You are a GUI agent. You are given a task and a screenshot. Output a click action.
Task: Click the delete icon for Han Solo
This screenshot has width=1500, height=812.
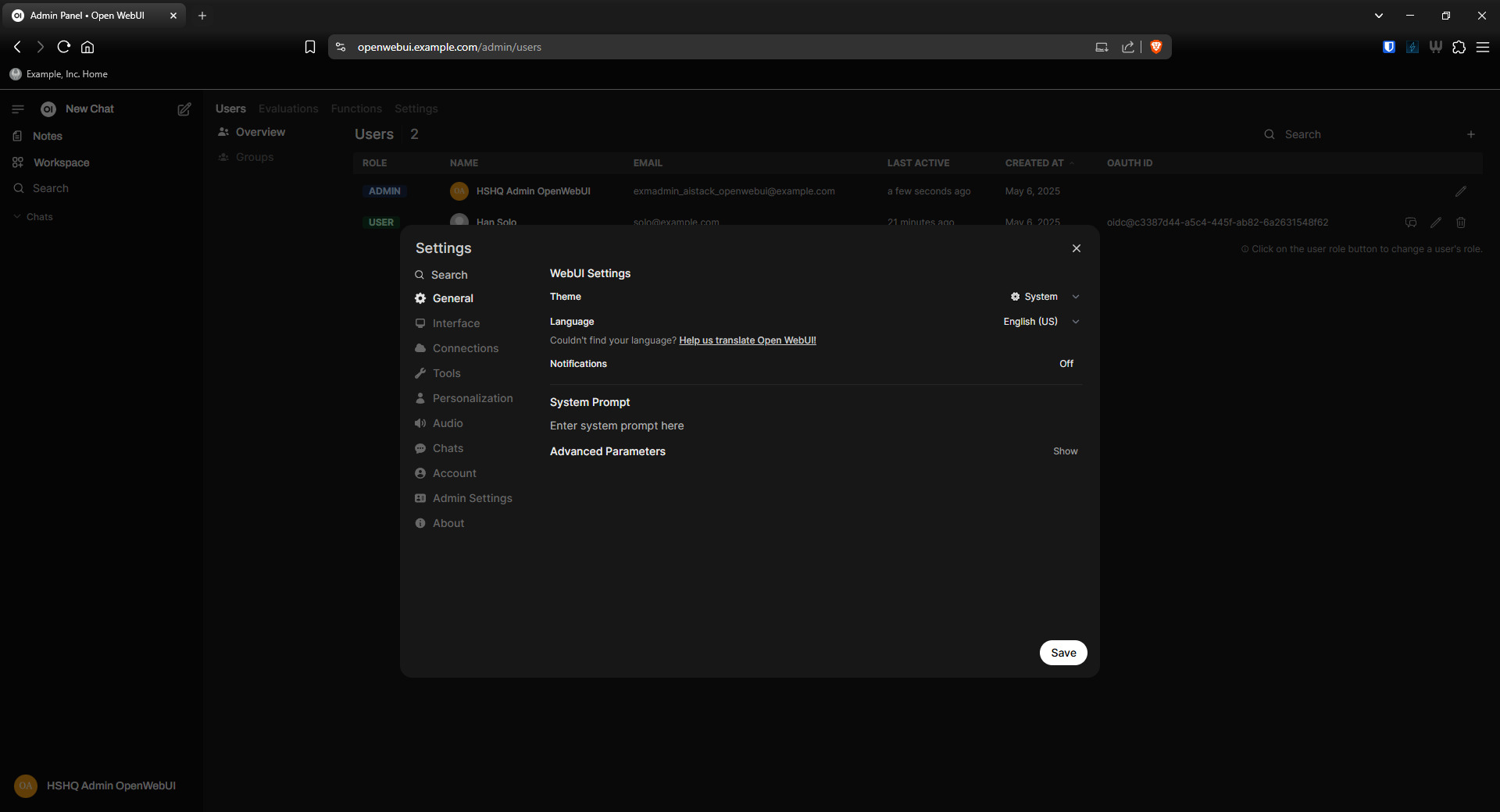1460,223
